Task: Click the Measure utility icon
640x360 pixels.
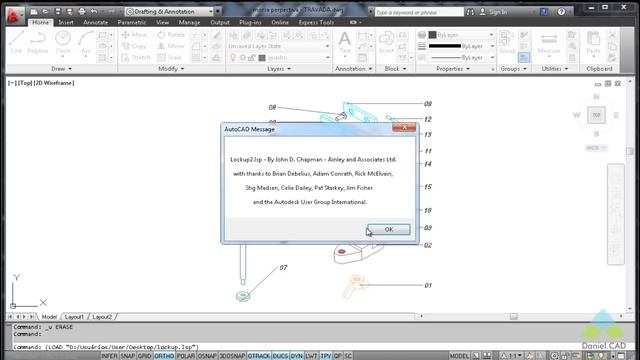Action: tap(549, 42)
